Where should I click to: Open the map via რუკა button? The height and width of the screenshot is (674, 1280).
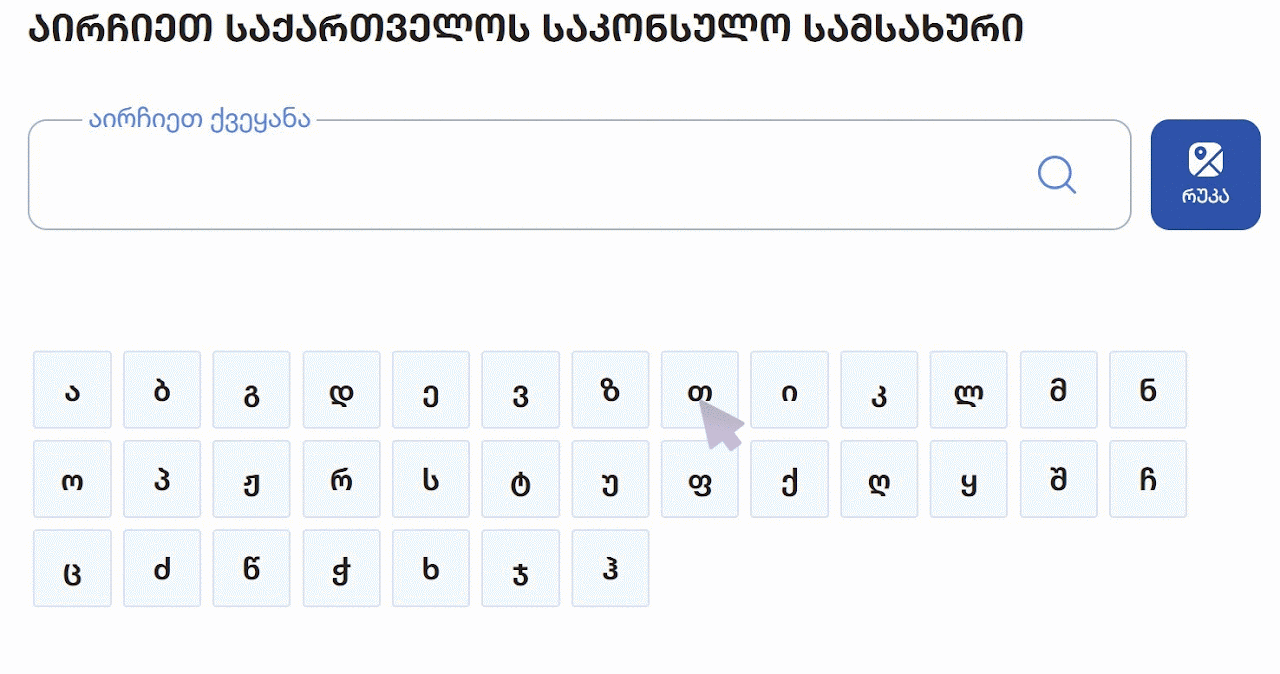(1206, 175)
